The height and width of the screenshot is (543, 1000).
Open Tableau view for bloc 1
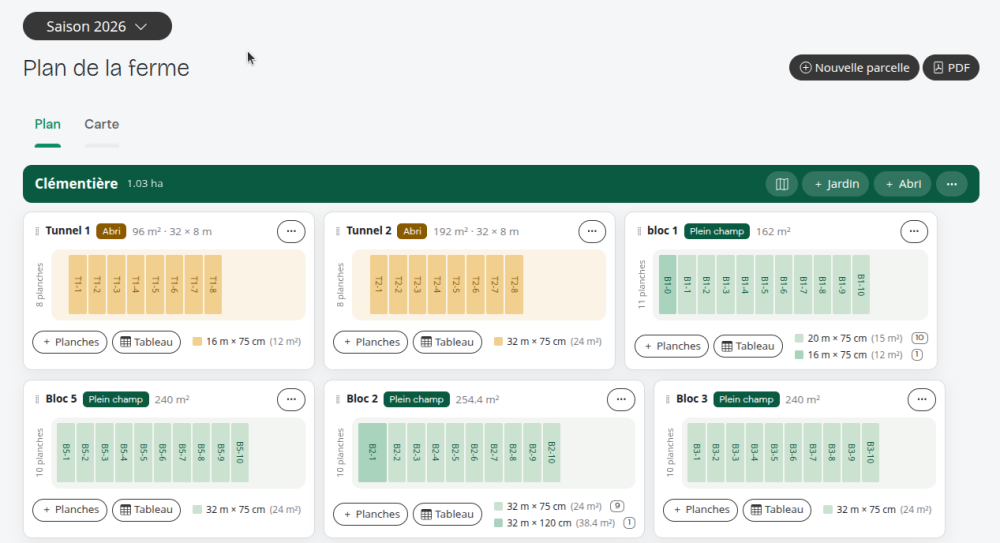pyautogui.click(x=748, y=346)
